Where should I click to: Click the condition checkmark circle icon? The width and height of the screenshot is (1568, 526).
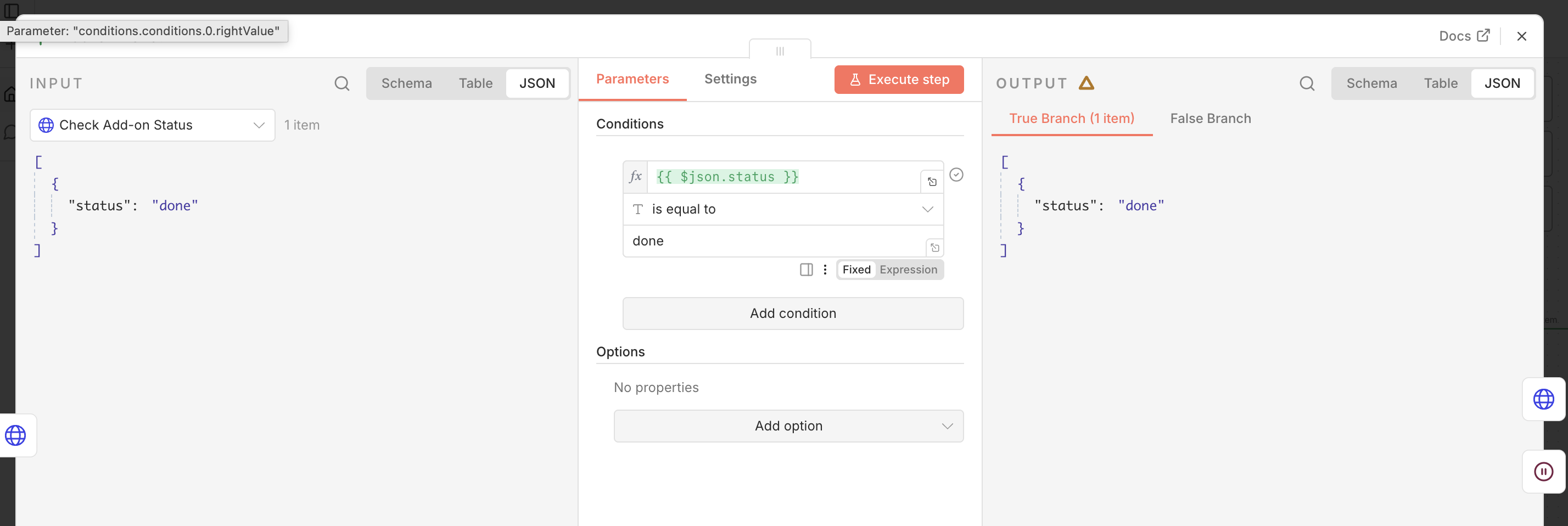[956, 175]
